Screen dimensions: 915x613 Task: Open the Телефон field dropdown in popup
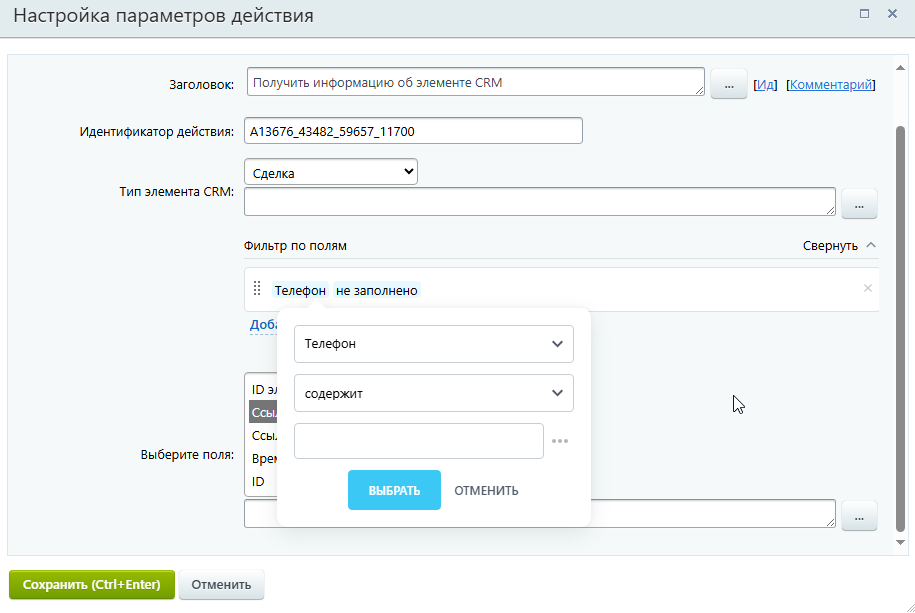[433, 344]
